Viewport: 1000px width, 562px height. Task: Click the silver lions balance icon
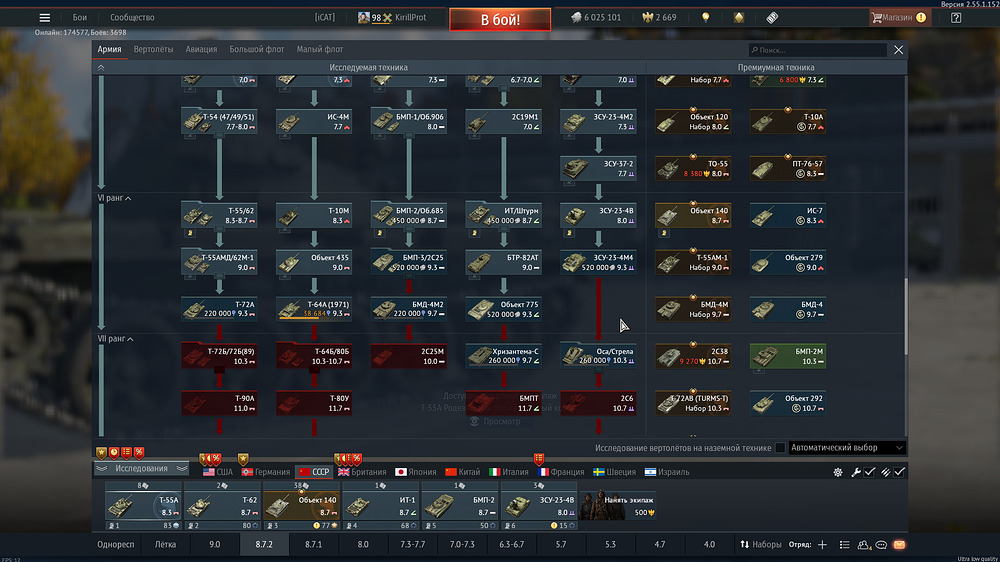(576, 18)
